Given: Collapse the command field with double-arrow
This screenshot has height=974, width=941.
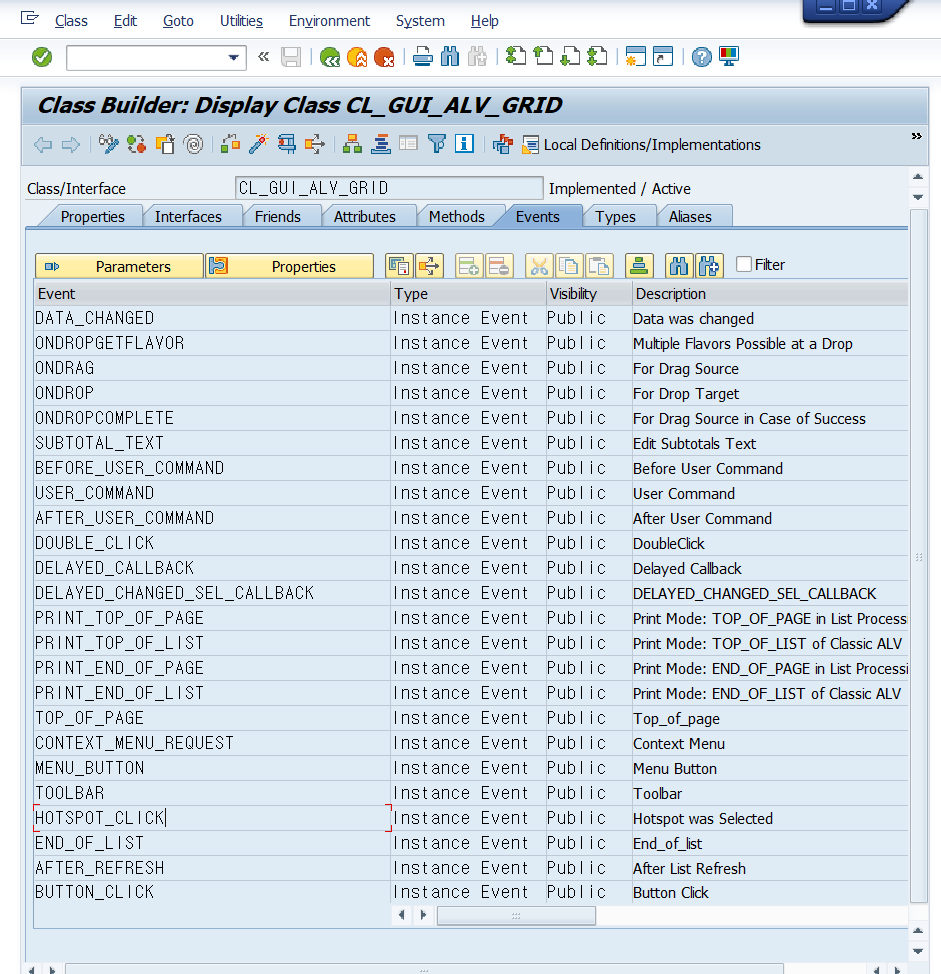Looking at the screenshot, I should [264, 57].
